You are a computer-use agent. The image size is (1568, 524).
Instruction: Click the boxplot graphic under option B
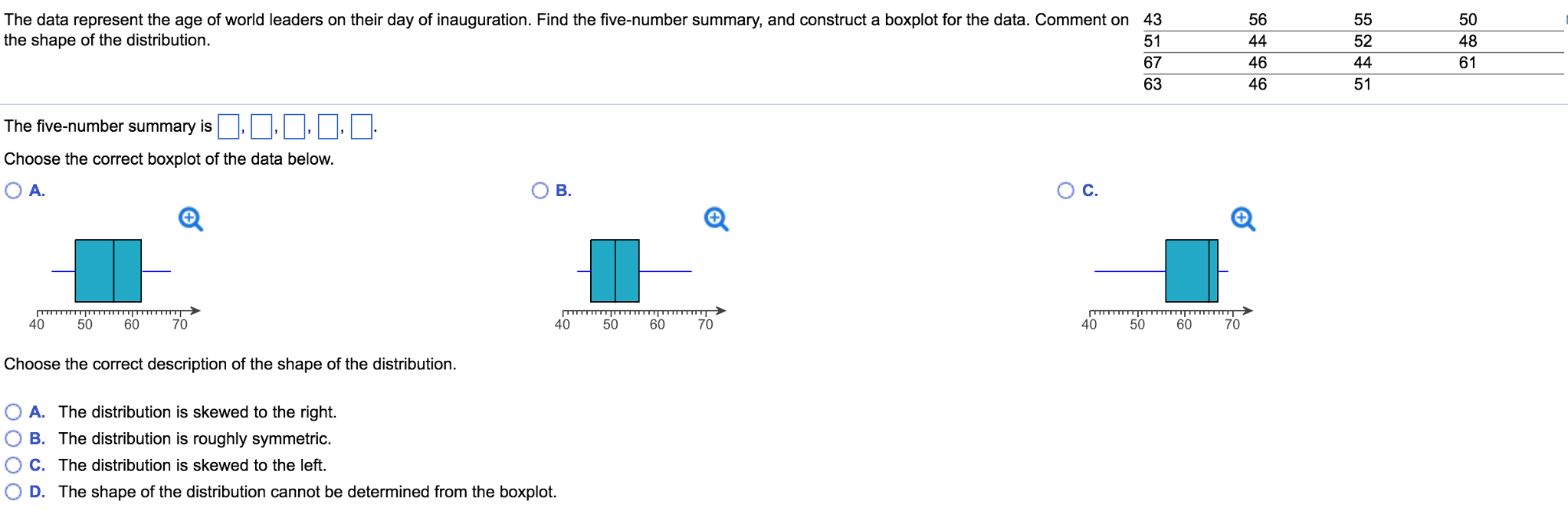click(613, 271)
